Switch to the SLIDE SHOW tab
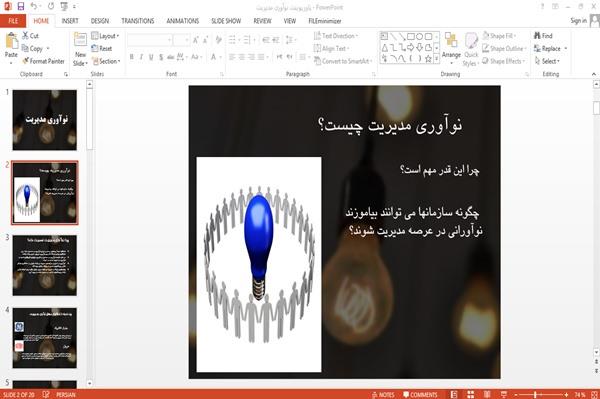This screenshot has width=600, height=399. coord(226,21)
